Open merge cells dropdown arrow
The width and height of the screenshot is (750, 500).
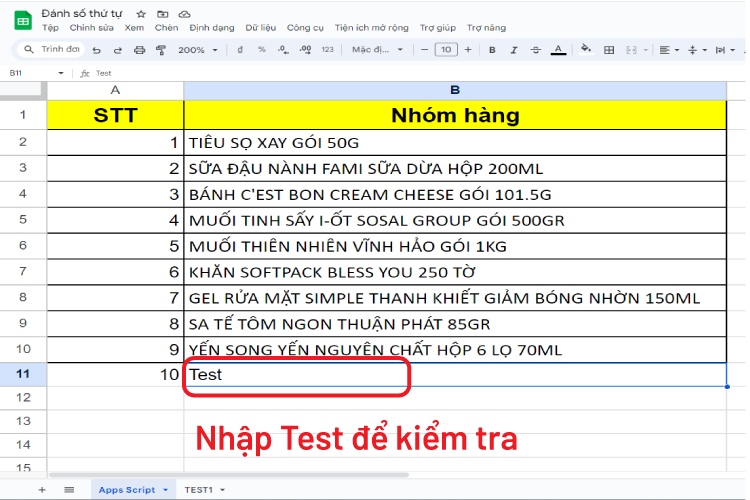click(645, 50)
